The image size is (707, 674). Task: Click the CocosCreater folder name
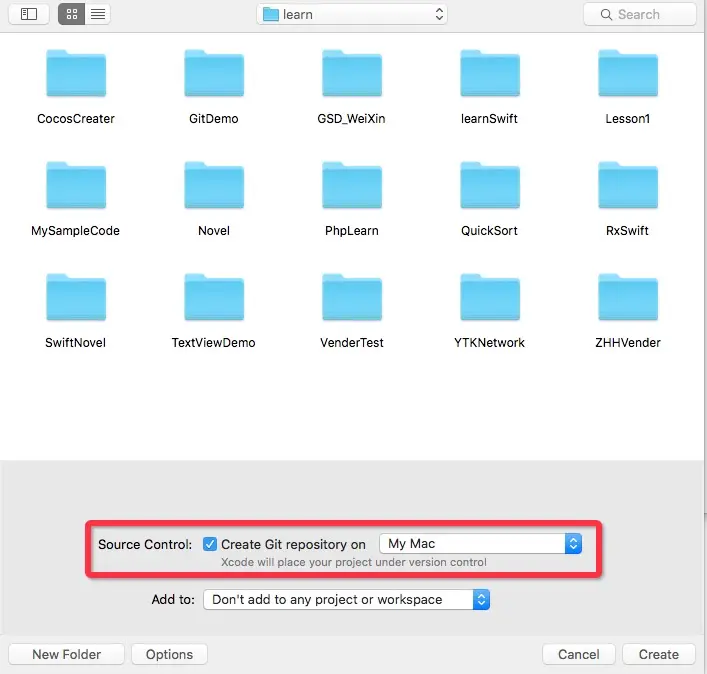[76, 119]
